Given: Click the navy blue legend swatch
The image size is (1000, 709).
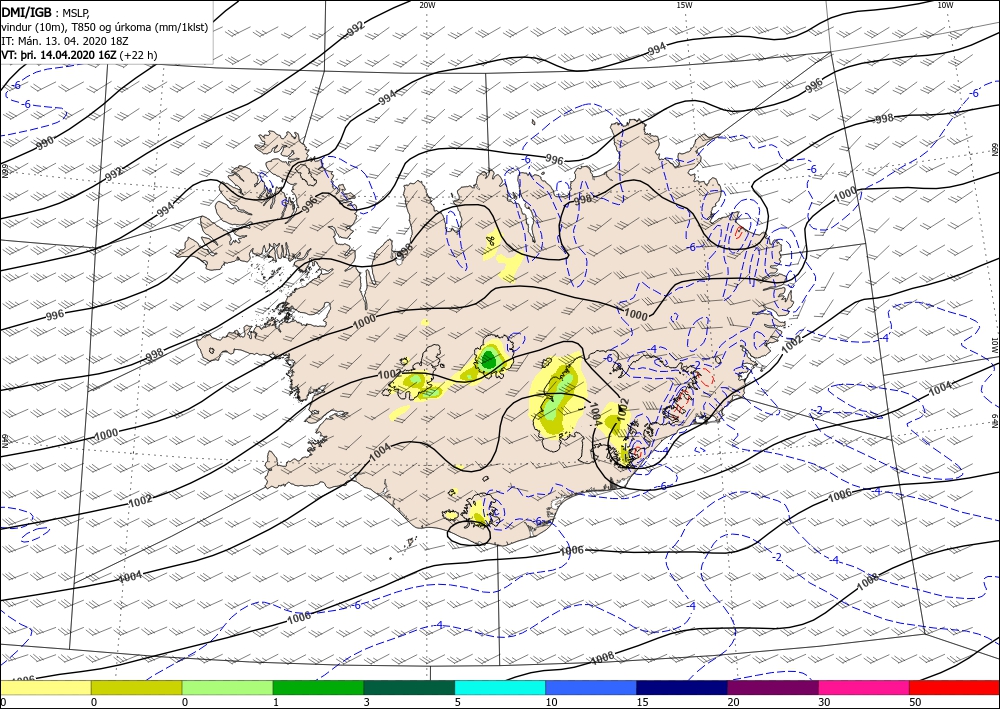Looking at the screenshot, I should coord(682,687).
